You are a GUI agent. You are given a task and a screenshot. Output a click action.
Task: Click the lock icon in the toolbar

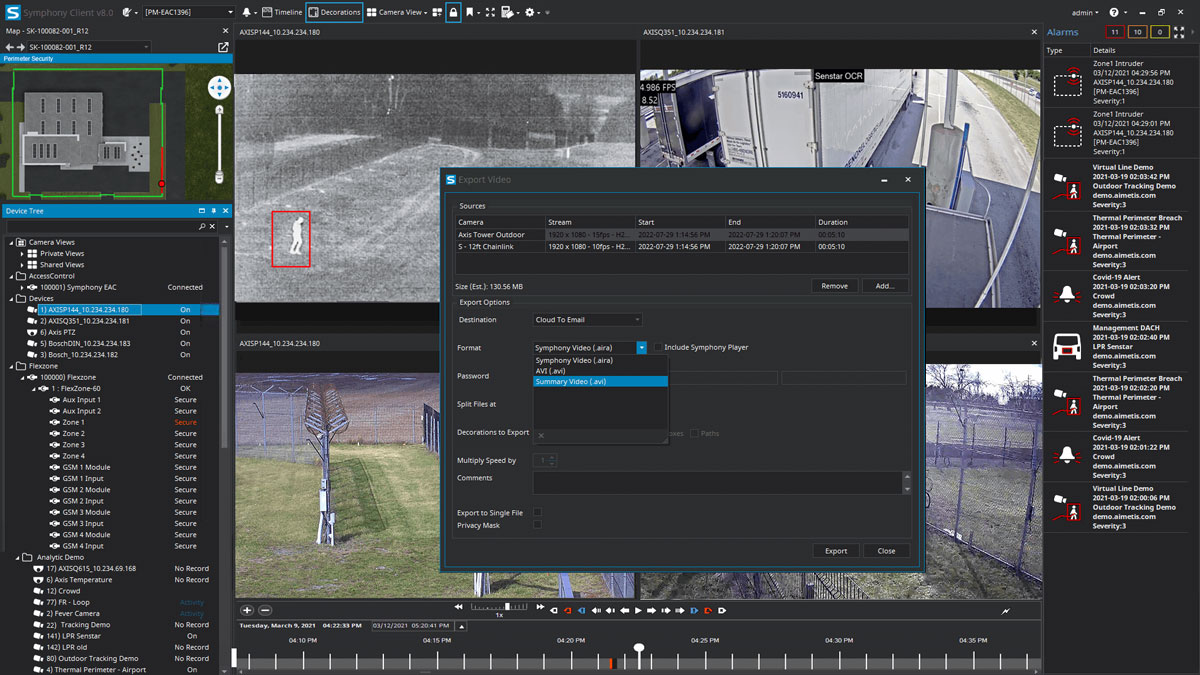(453, 12)
